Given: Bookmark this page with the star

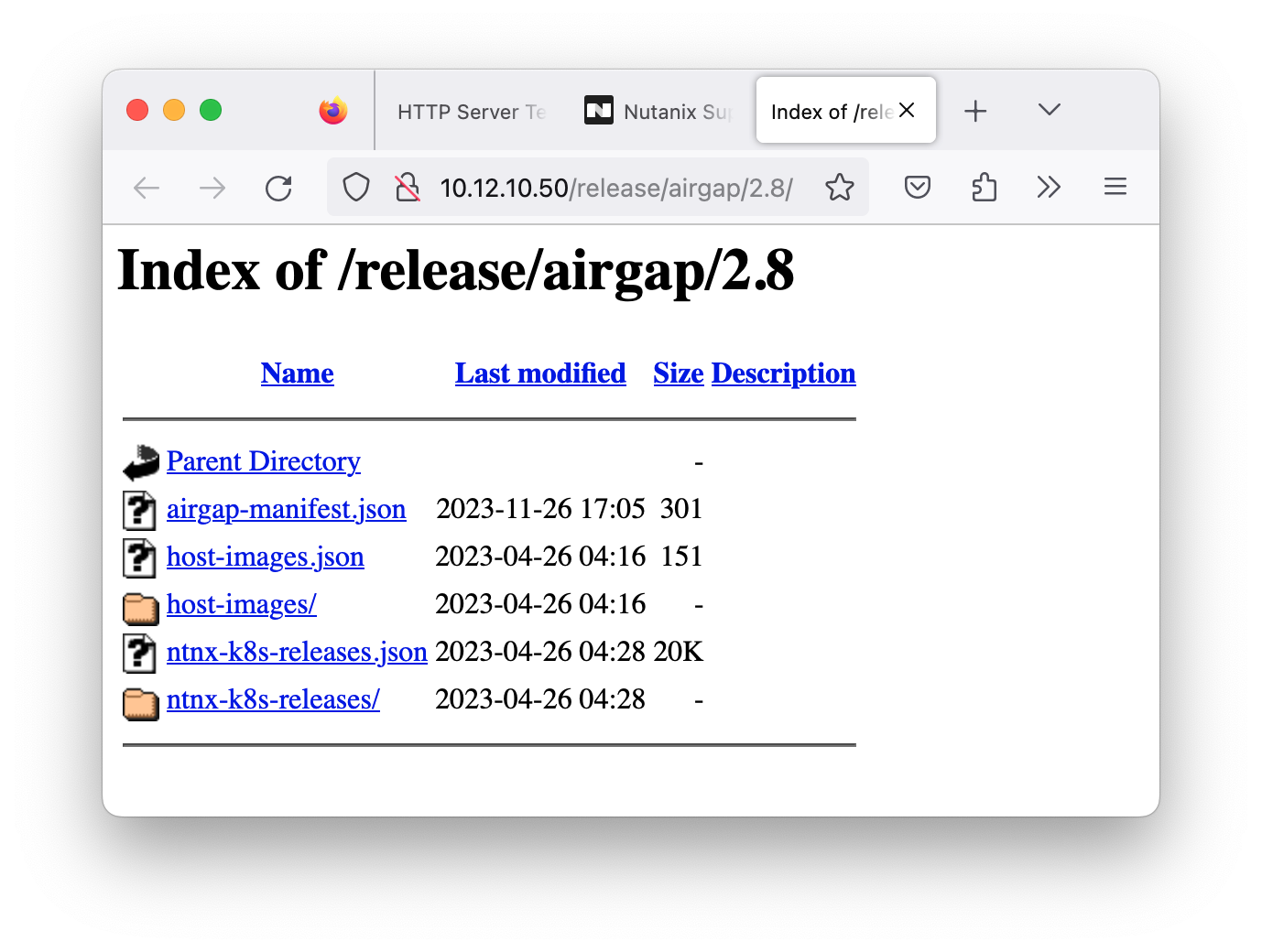Looking at the screenshot, I should tap(840, 188).
